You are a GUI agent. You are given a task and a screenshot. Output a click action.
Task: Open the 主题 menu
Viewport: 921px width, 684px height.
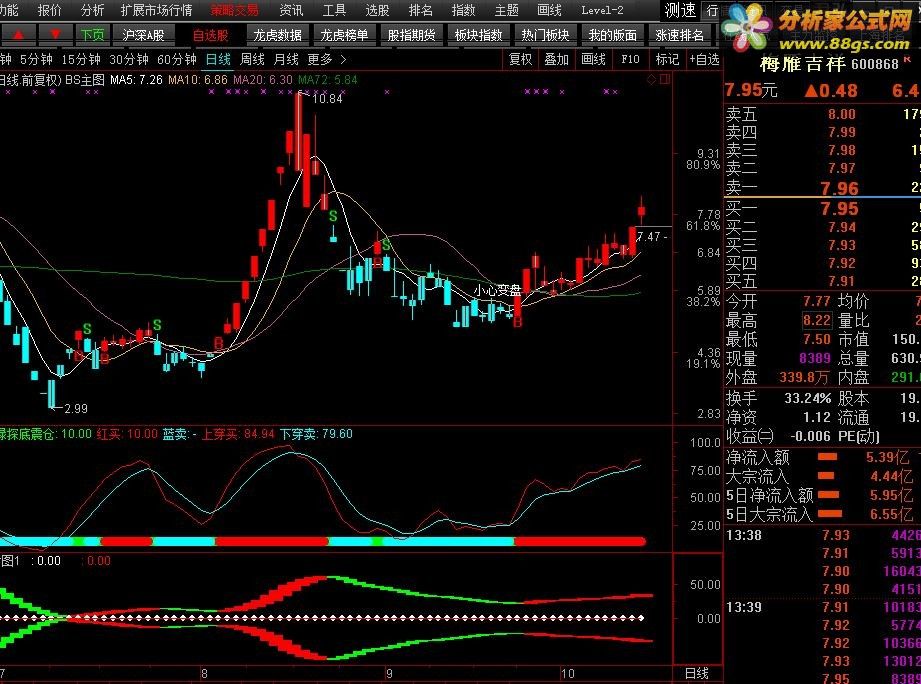tap(506, 10)
